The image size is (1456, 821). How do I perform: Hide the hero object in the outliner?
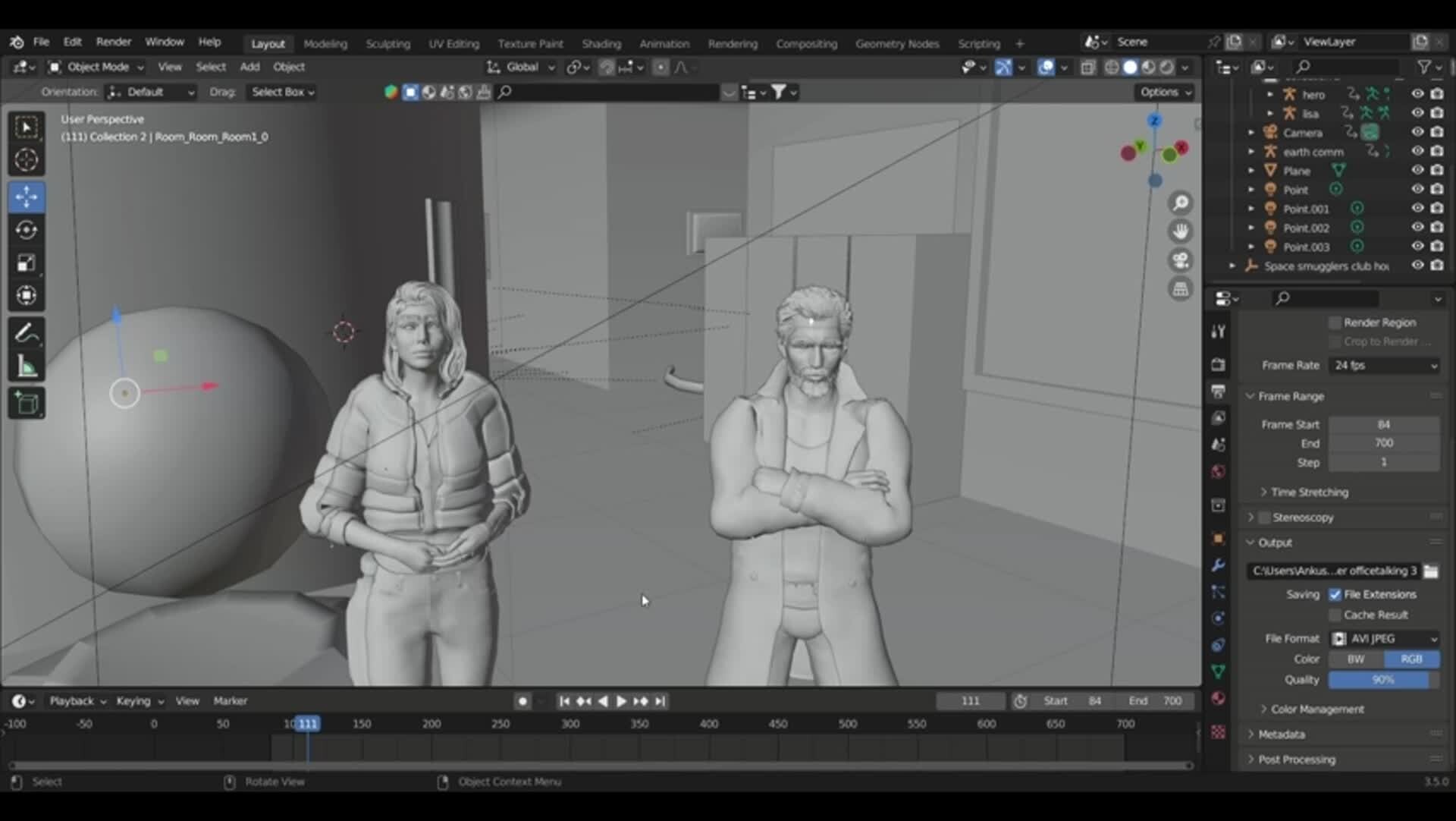tap(1417, 94)
